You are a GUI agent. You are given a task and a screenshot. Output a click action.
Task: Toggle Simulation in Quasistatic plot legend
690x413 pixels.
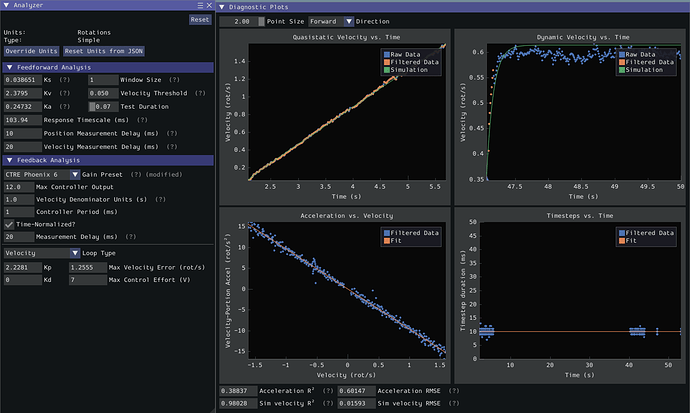(x=406, y=69)
